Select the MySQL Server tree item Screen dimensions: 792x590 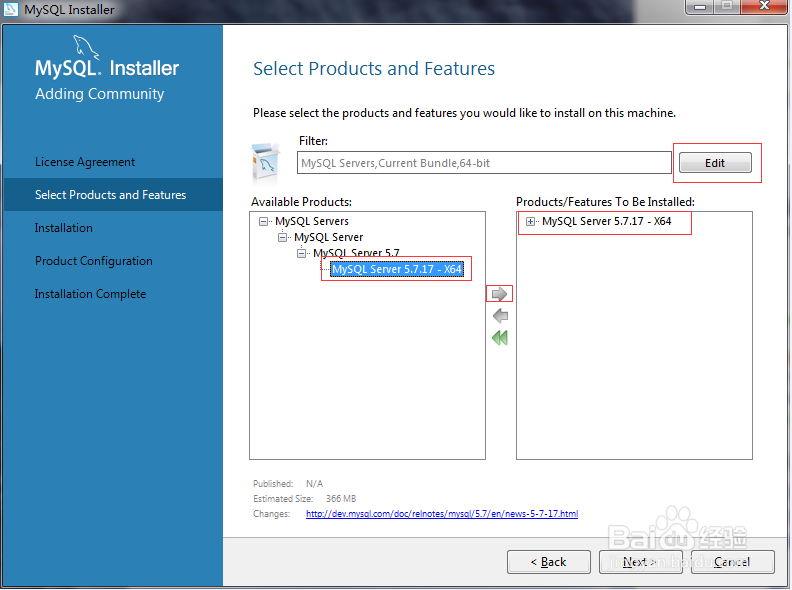(x=328, y=237)
